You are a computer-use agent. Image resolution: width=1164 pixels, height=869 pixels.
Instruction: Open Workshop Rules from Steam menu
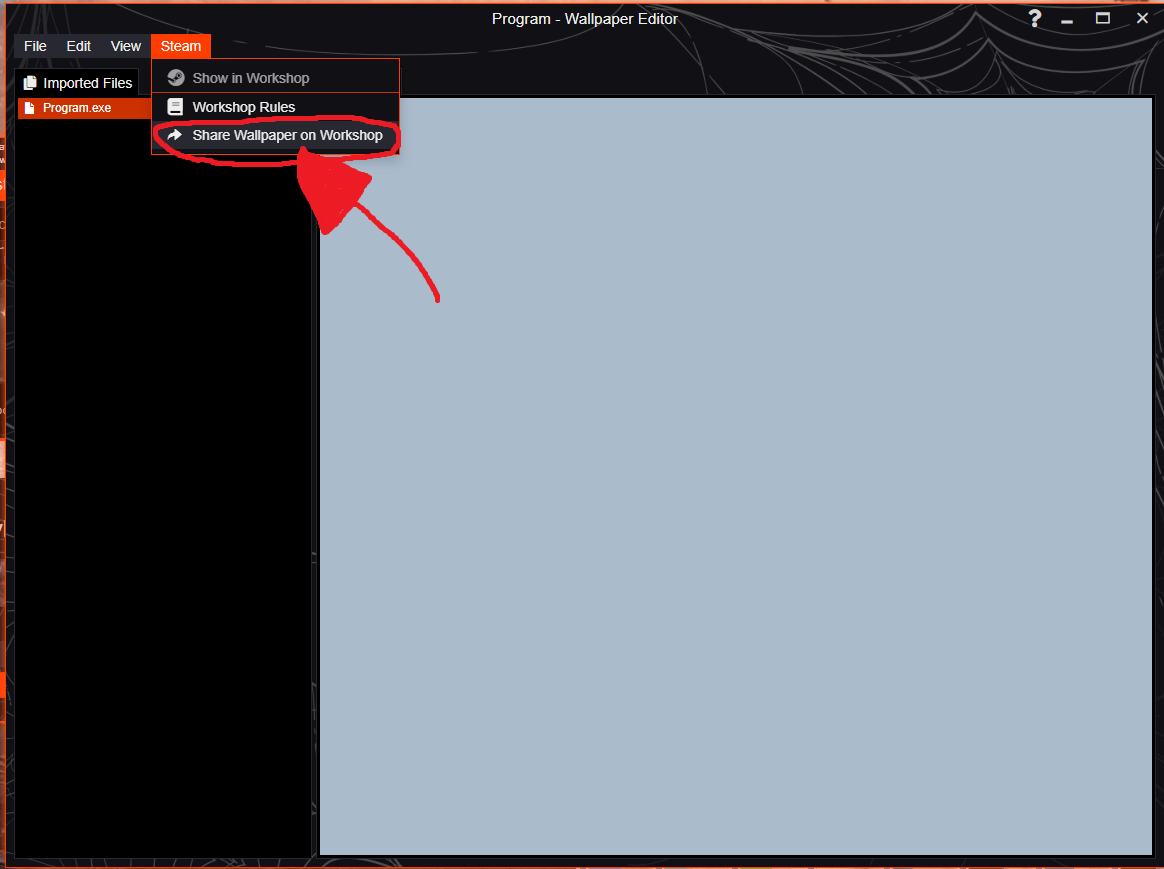tap(275, 107)
